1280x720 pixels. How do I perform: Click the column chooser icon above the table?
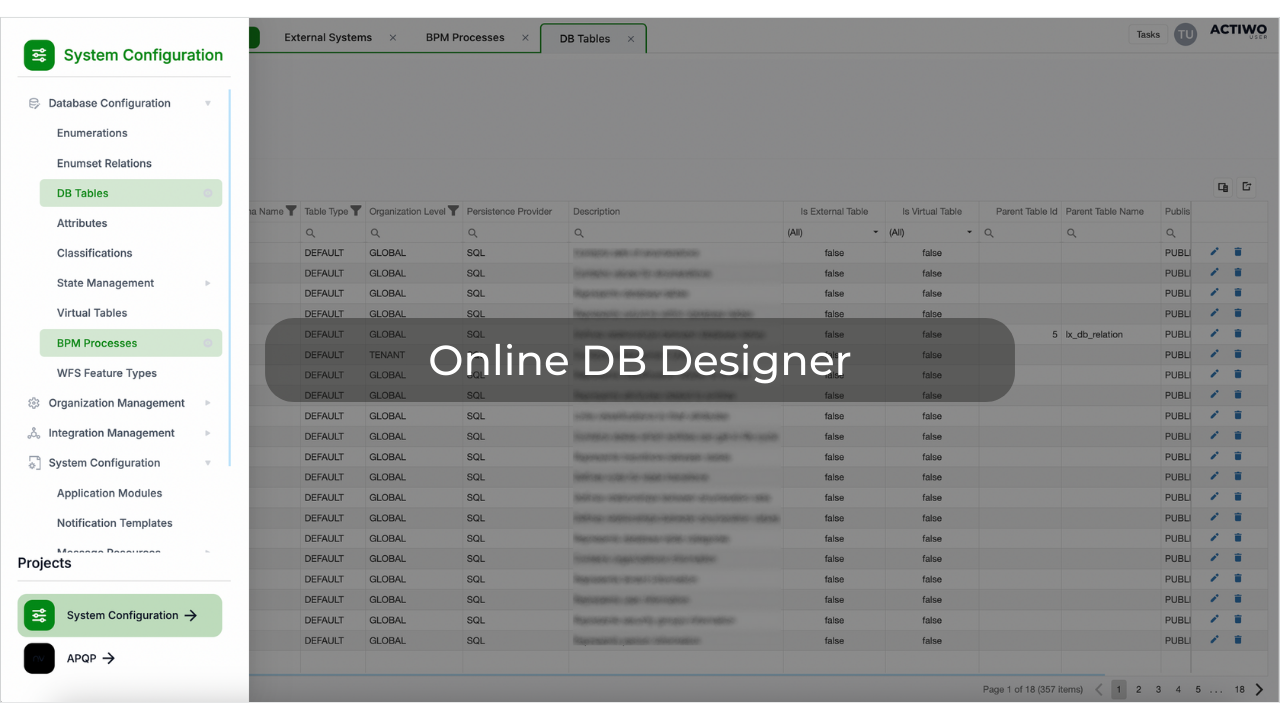pos(1223,187)
